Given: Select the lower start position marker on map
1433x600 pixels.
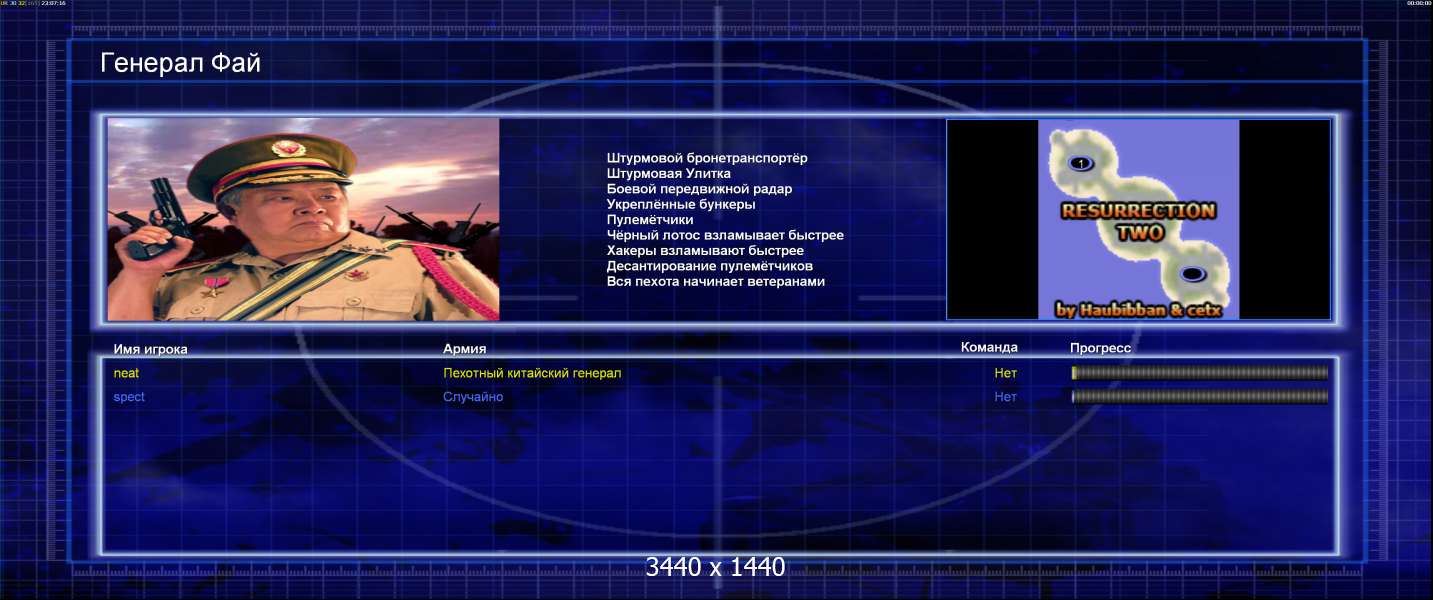Looking at the screenshot, I should 1191,274.
